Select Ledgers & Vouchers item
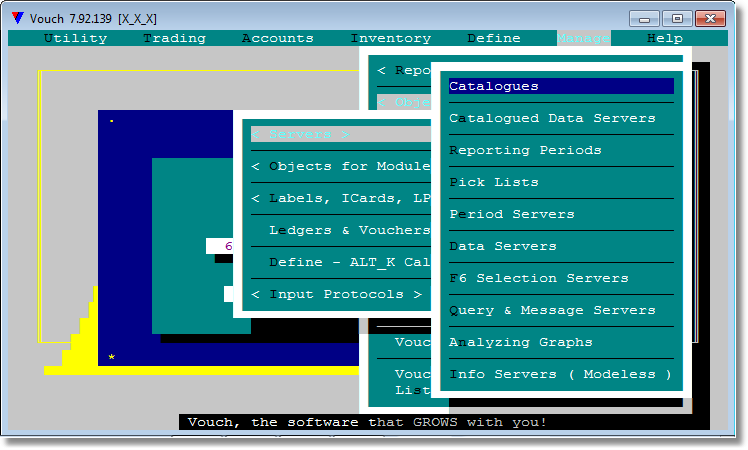Screen dimensions: 748x450 350,230
